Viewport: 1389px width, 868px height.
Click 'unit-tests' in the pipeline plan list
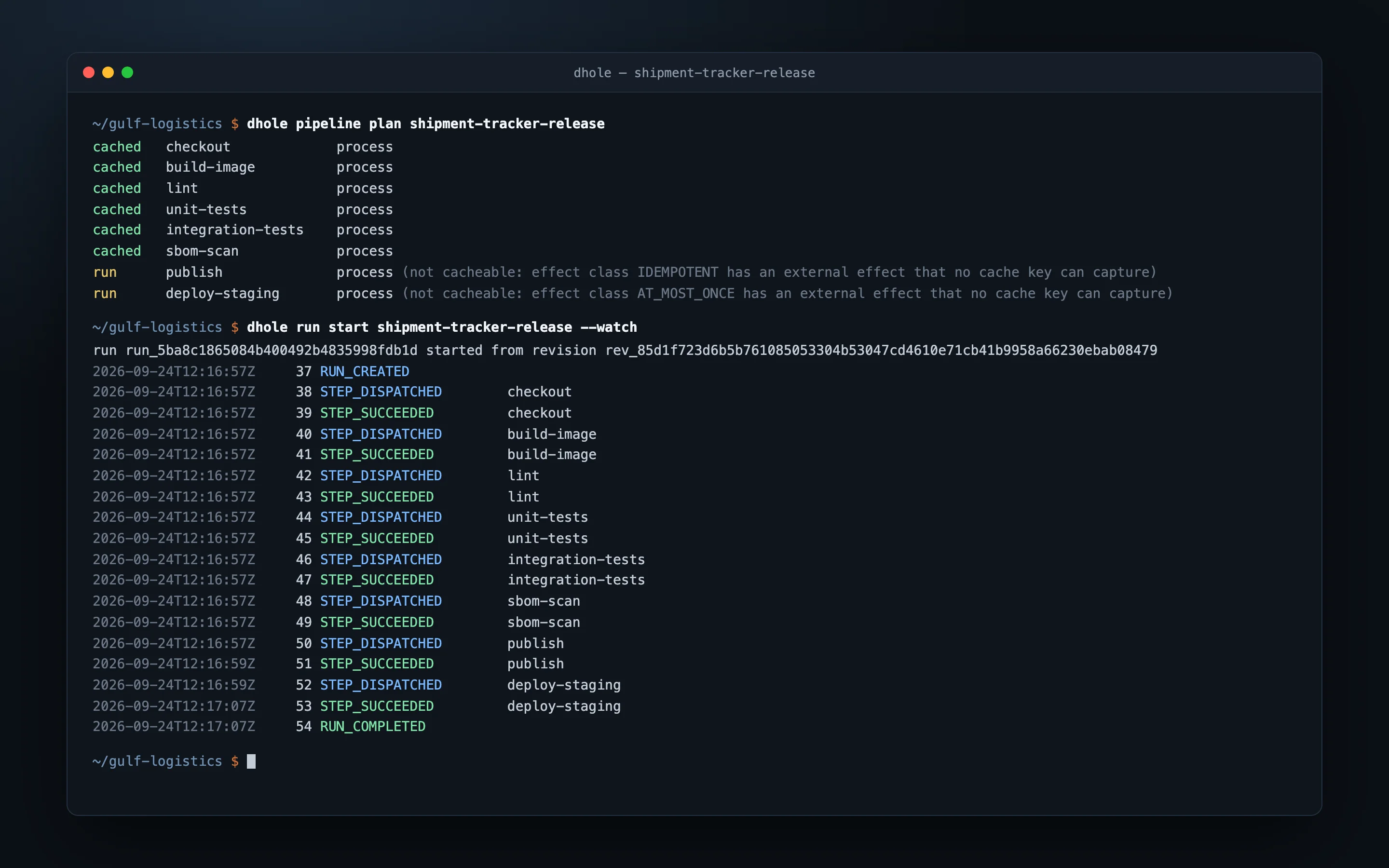click(x=206, y=210)
